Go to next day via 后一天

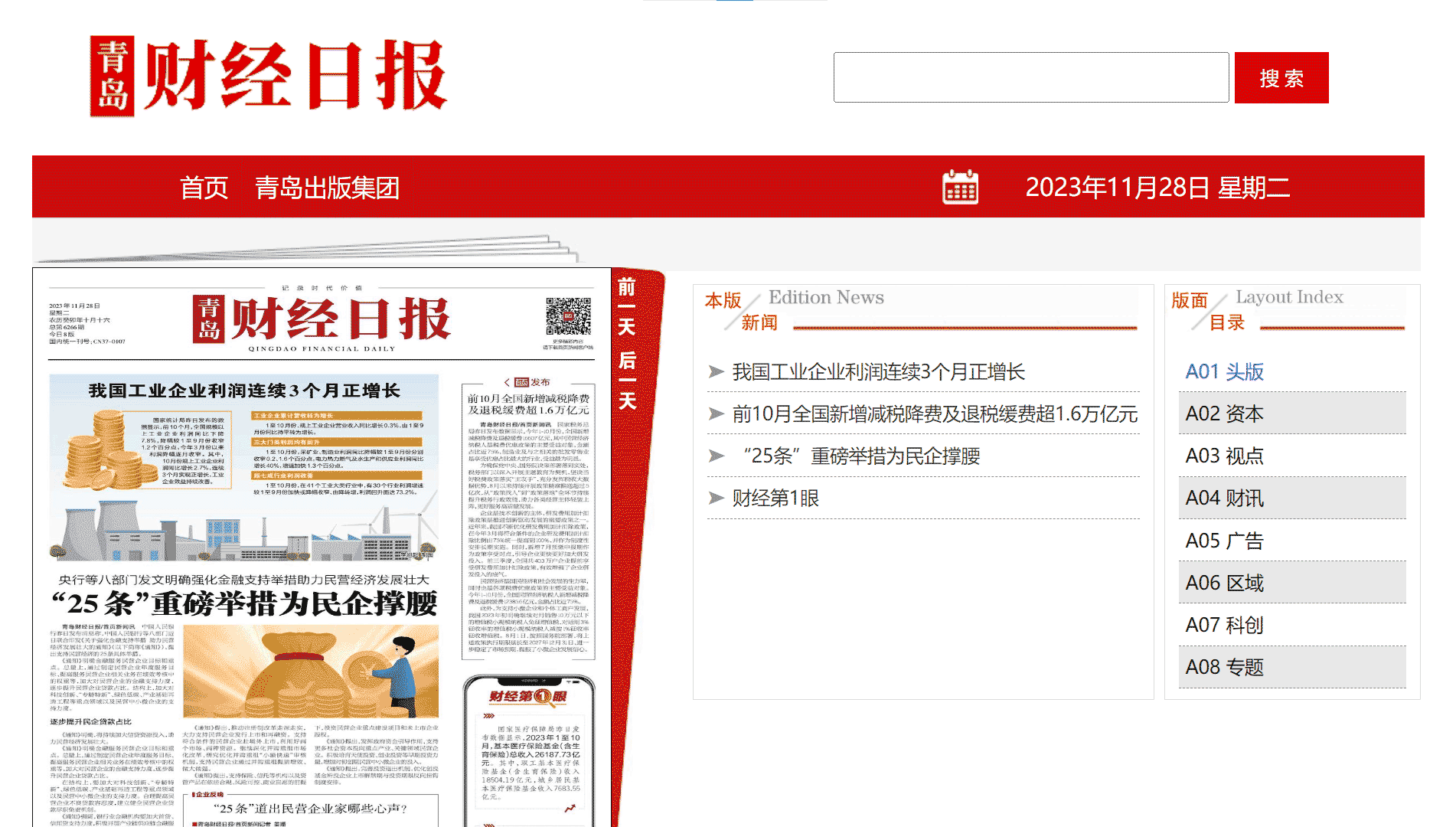pyautogui.click(x=627, y=381)
